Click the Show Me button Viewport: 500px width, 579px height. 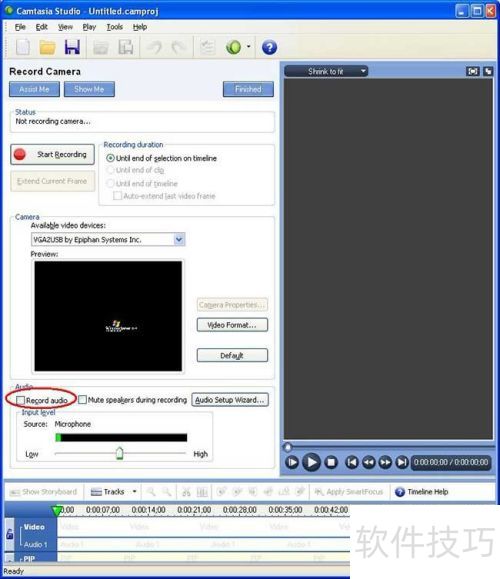tap(89, 89)
